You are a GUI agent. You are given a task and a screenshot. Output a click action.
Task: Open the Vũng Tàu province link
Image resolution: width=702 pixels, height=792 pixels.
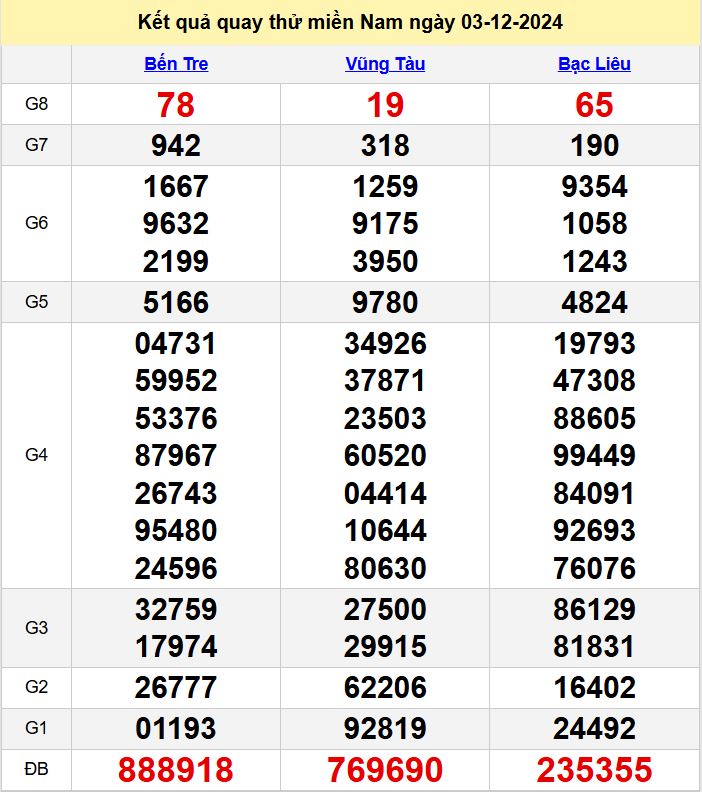point(385,64)
